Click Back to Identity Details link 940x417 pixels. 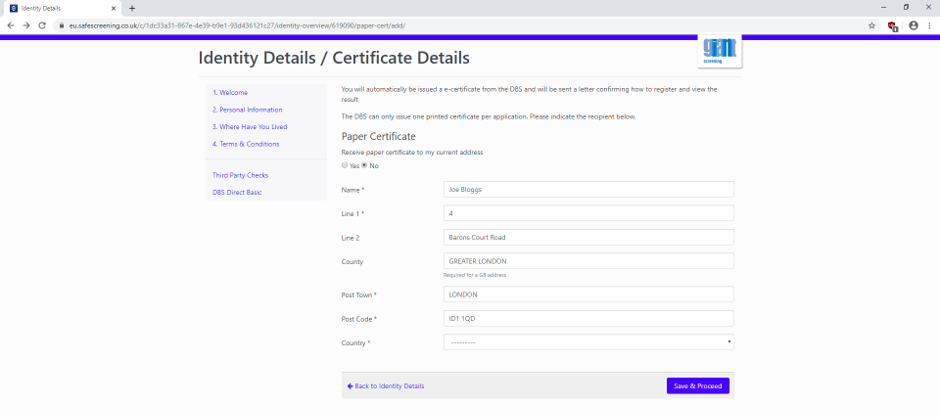(385, 386)
